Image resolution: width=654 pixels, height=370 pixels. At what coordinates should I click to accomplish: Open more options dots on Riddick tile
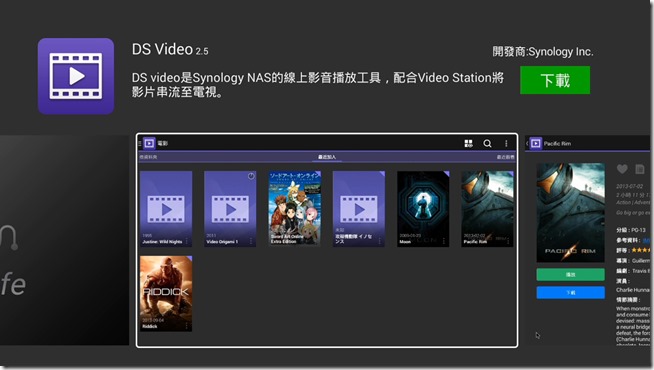pyautogui.click(x=187, y=326)
